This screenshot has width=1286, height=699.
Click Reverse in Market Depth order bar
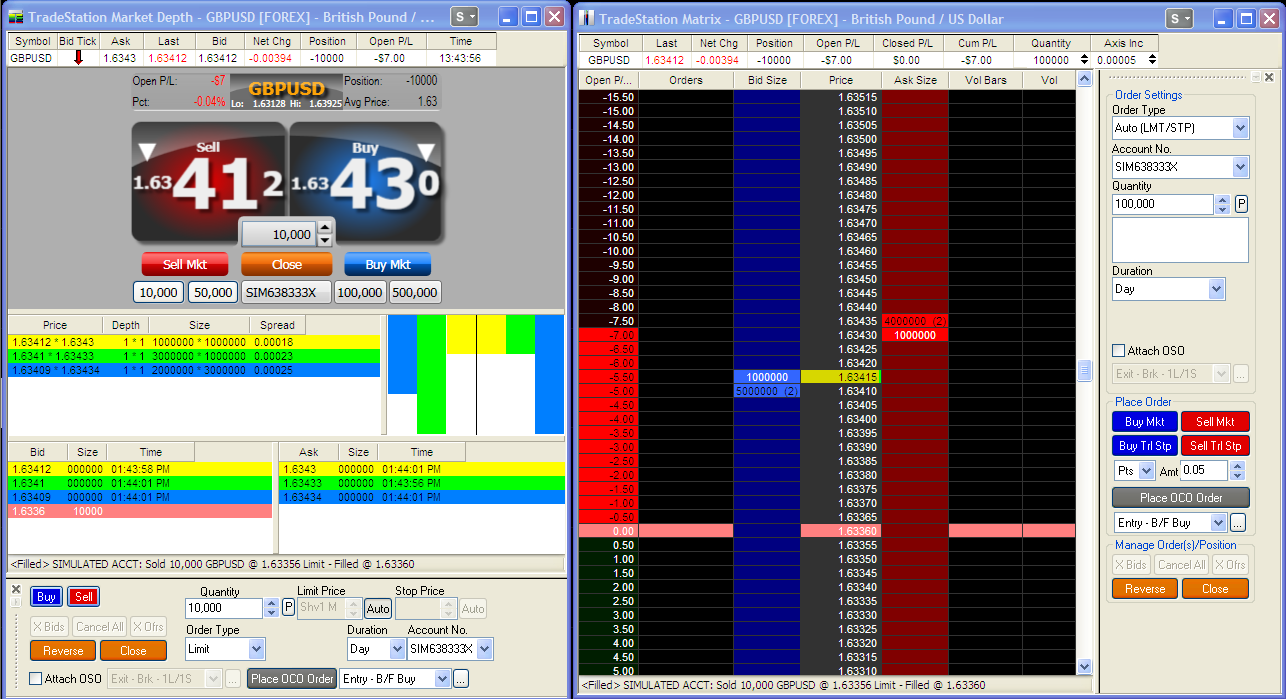pyautogui.click(x=63, y=650)
